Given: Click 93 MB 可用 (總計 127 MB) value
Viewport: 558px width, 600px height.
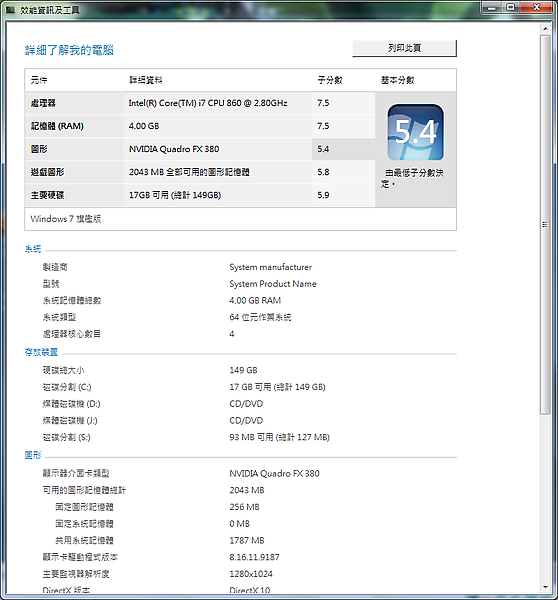Looking at the screenshot, I should 279,437.
